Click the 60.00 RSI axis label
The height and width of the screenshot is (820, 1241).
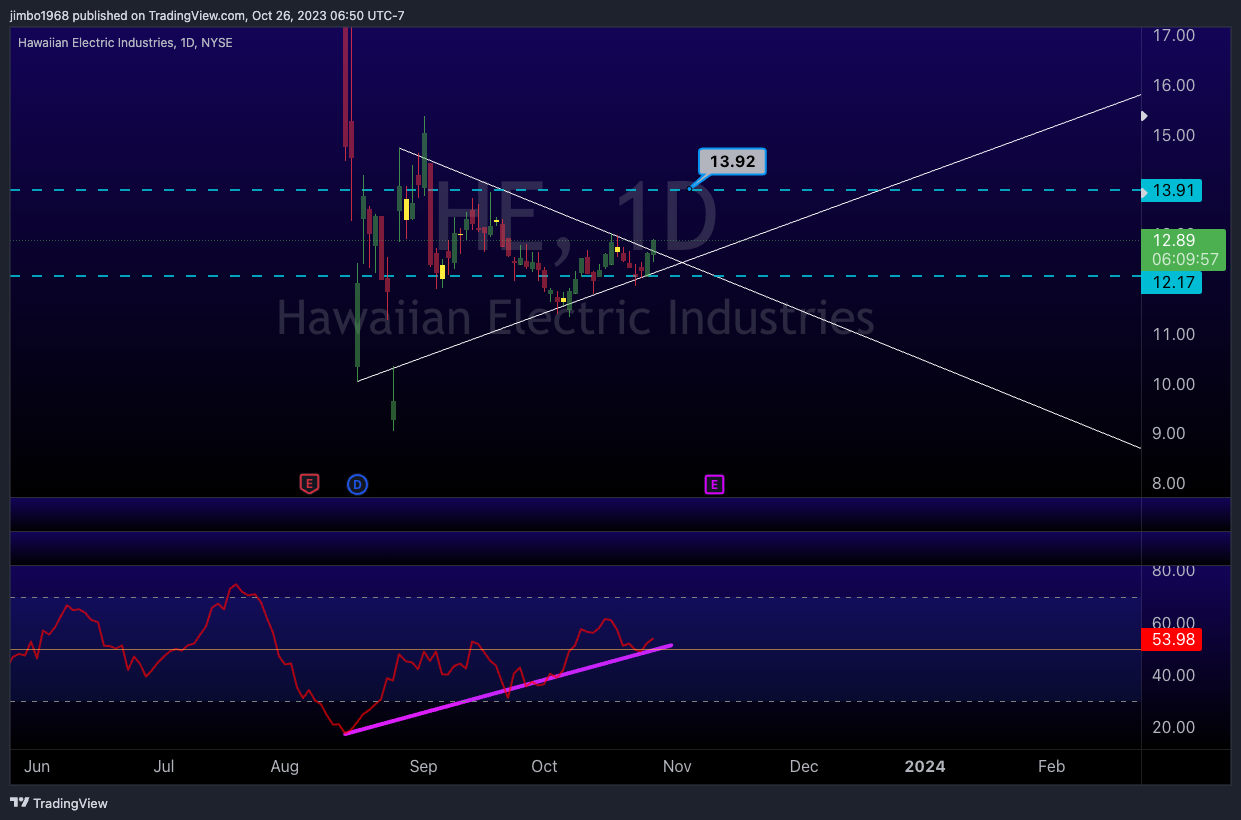tap(1174, 623)
